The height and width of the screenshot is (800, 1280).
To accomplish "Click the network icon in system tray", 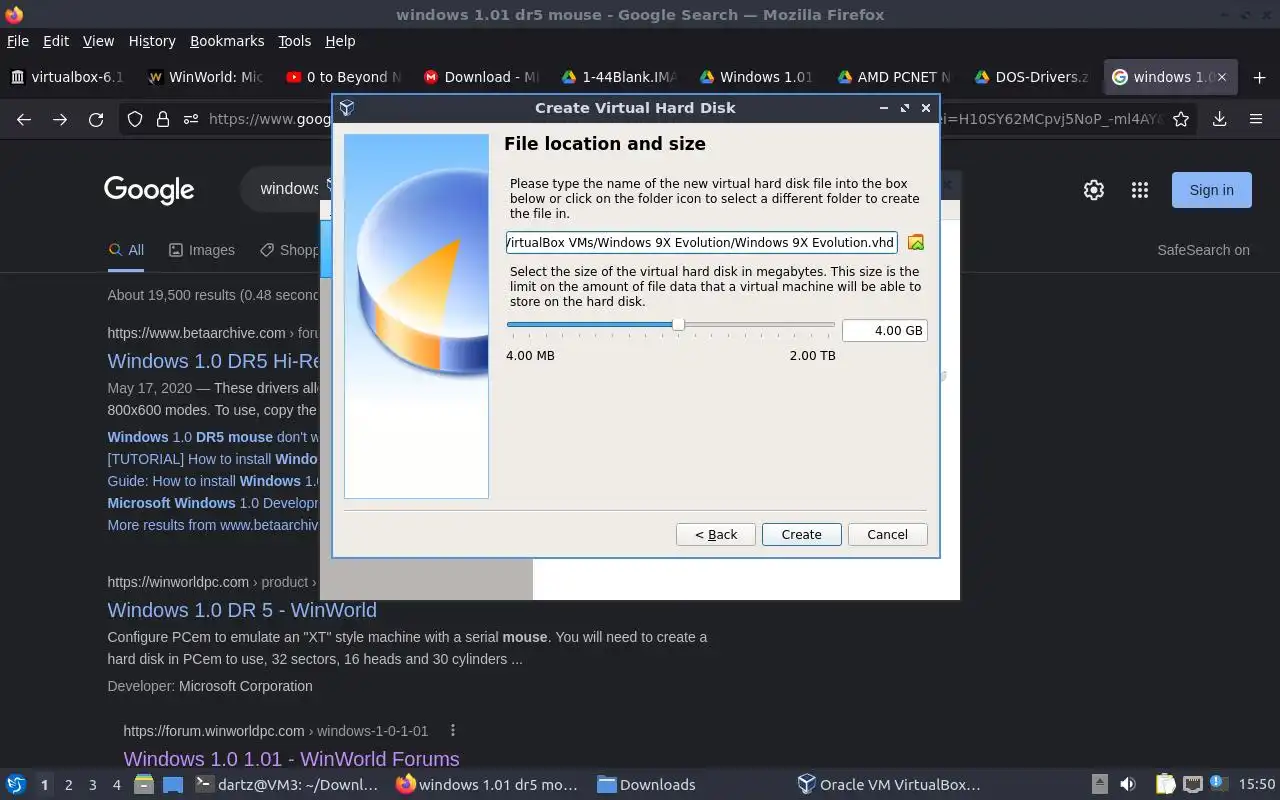I will pyautogui.click(x=1192, y=784).
